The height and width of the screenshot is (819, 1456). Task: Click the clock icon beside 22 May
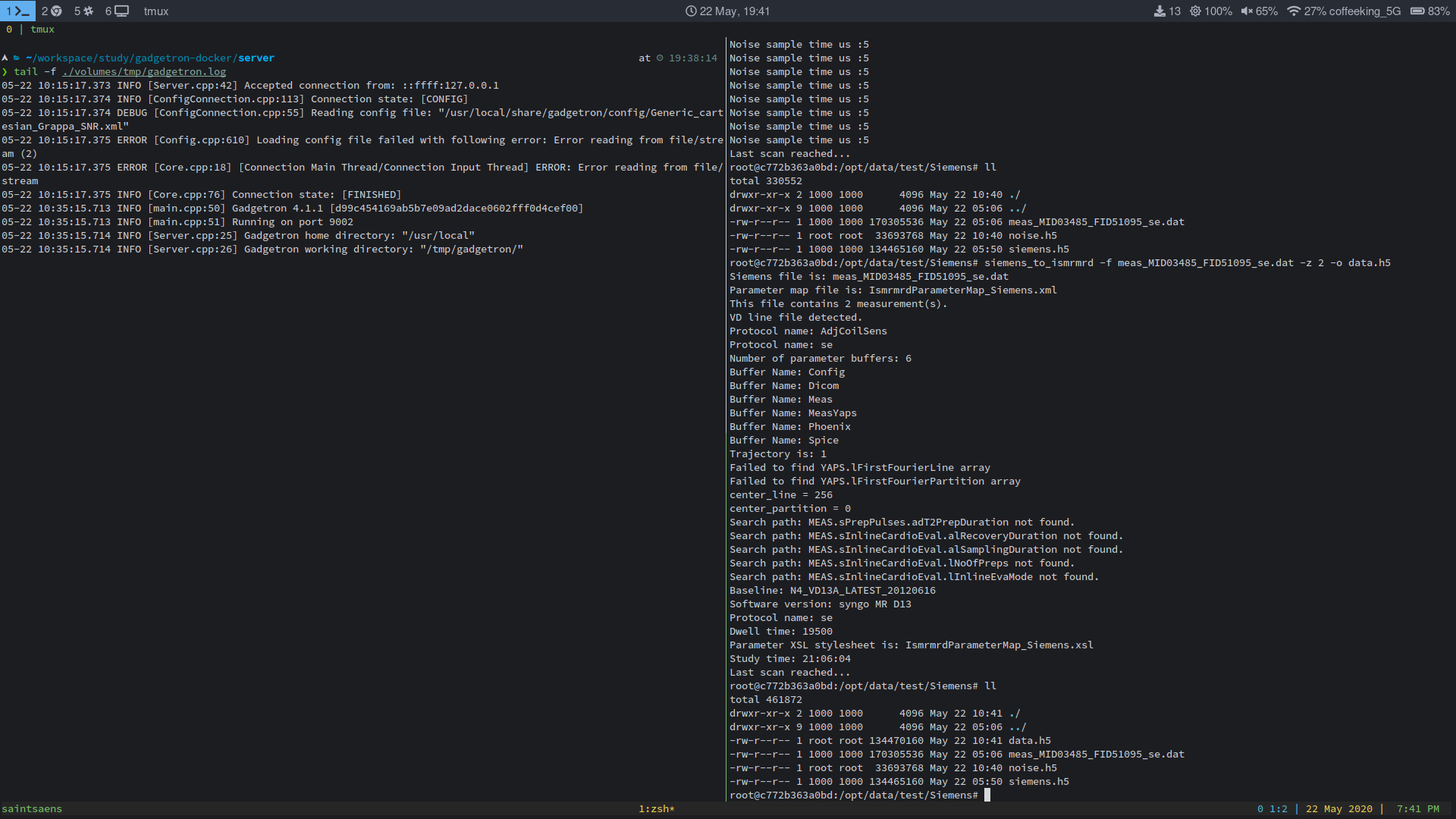pos(689,11)
